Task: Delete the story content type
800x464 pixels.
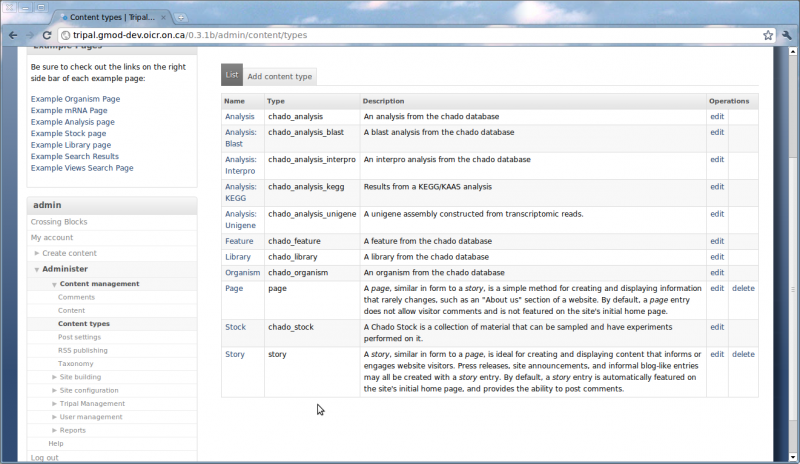Action: (743, 354)
